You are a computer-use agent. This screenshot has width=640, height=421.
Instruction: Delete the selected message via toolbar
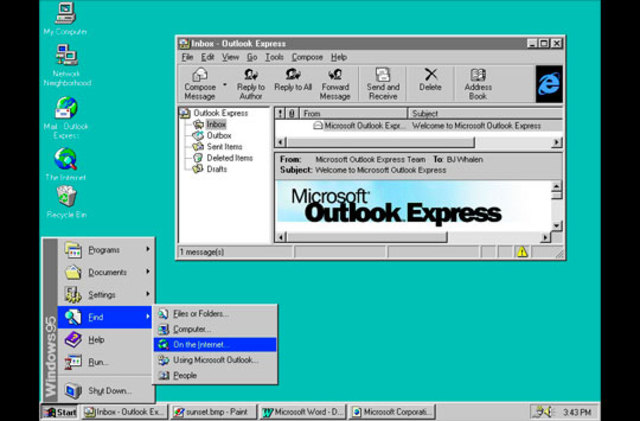coord(430,80)
